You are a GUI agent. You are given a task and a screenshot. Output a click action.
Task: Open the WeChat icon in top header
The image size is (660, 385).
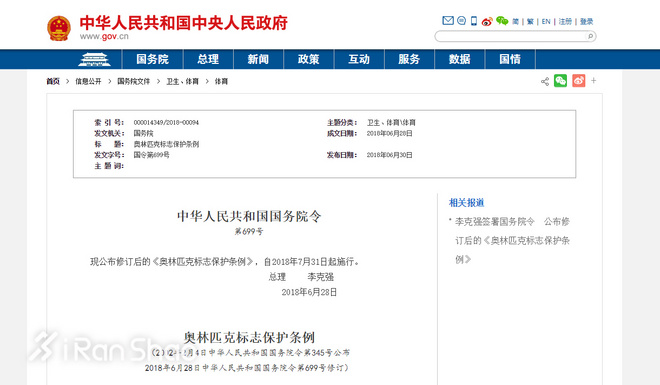pos(502,21)
